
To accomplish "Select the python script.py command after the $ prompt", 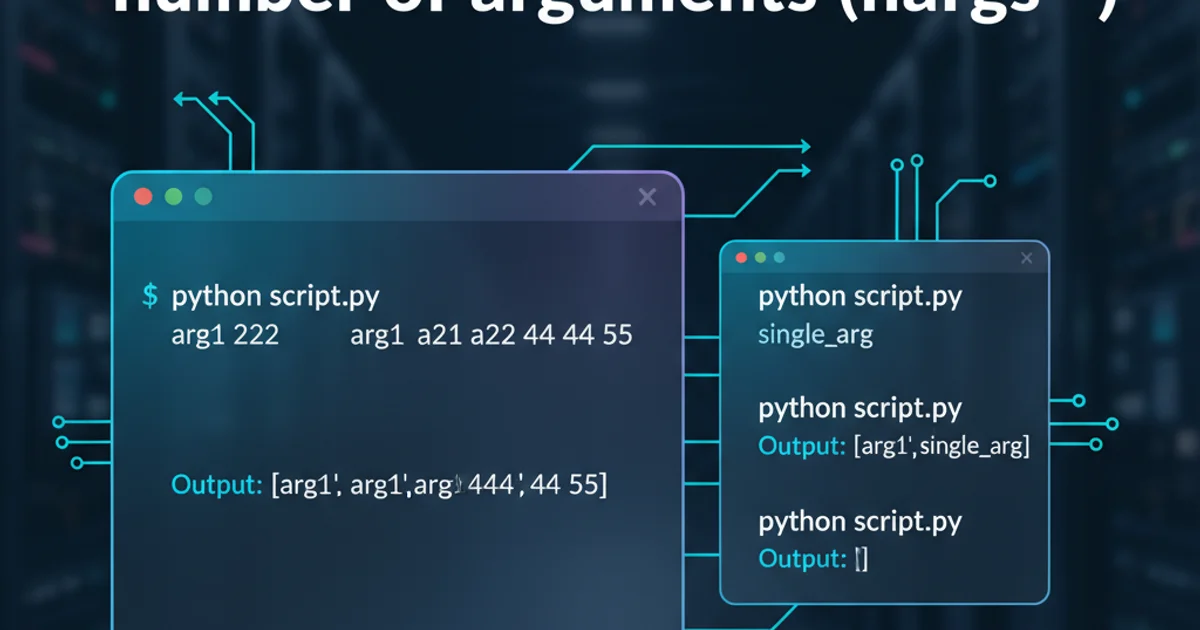I will click(275, 296).
